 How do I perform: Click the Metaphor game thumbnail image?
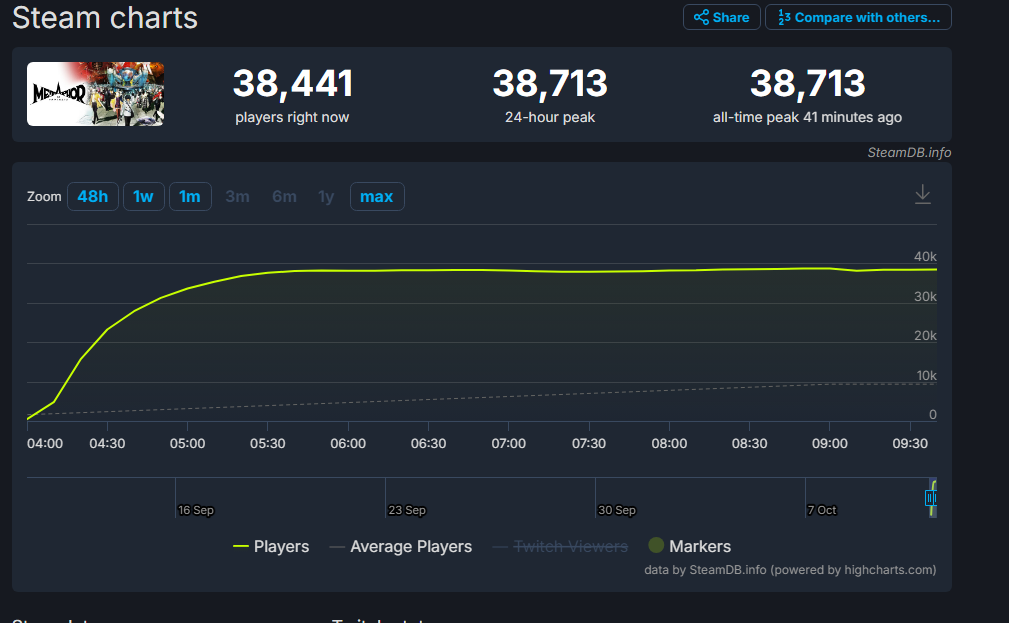coord(95,94)
